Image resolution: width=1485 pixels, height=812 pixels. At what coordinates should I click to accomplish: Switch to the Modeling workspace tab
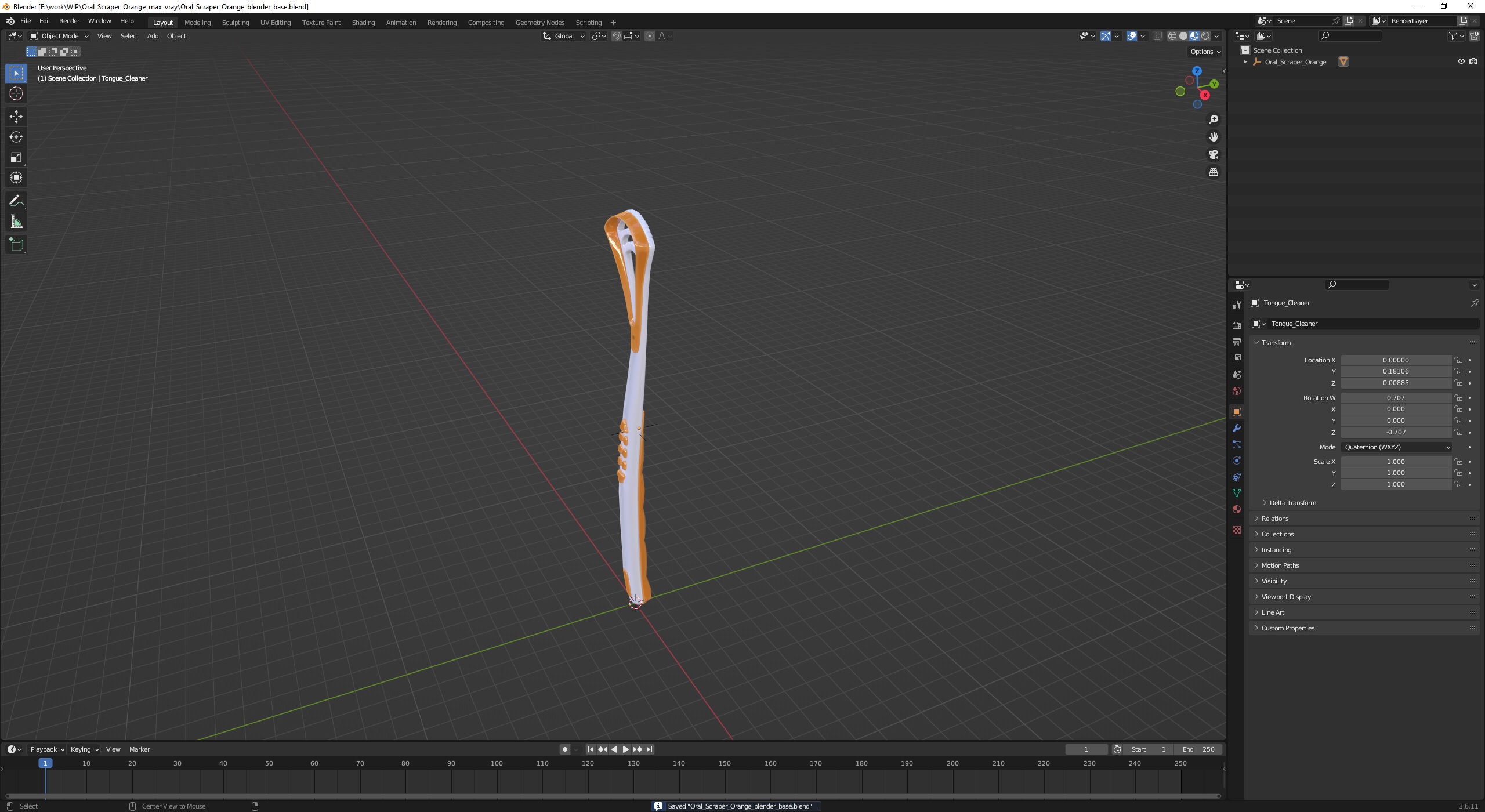197,23
